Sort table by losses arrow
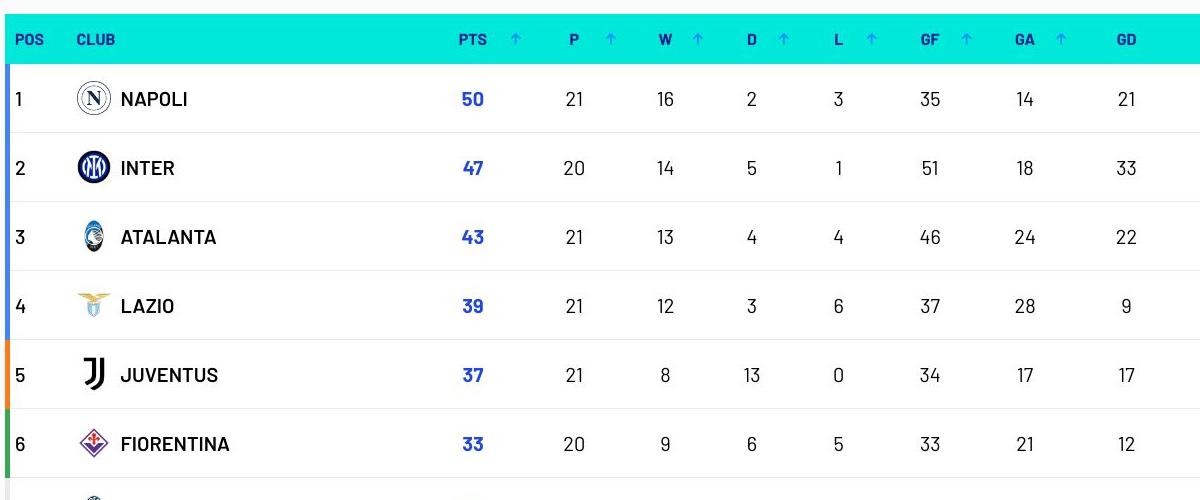The image size is (1200, 500). click(872, 39)
